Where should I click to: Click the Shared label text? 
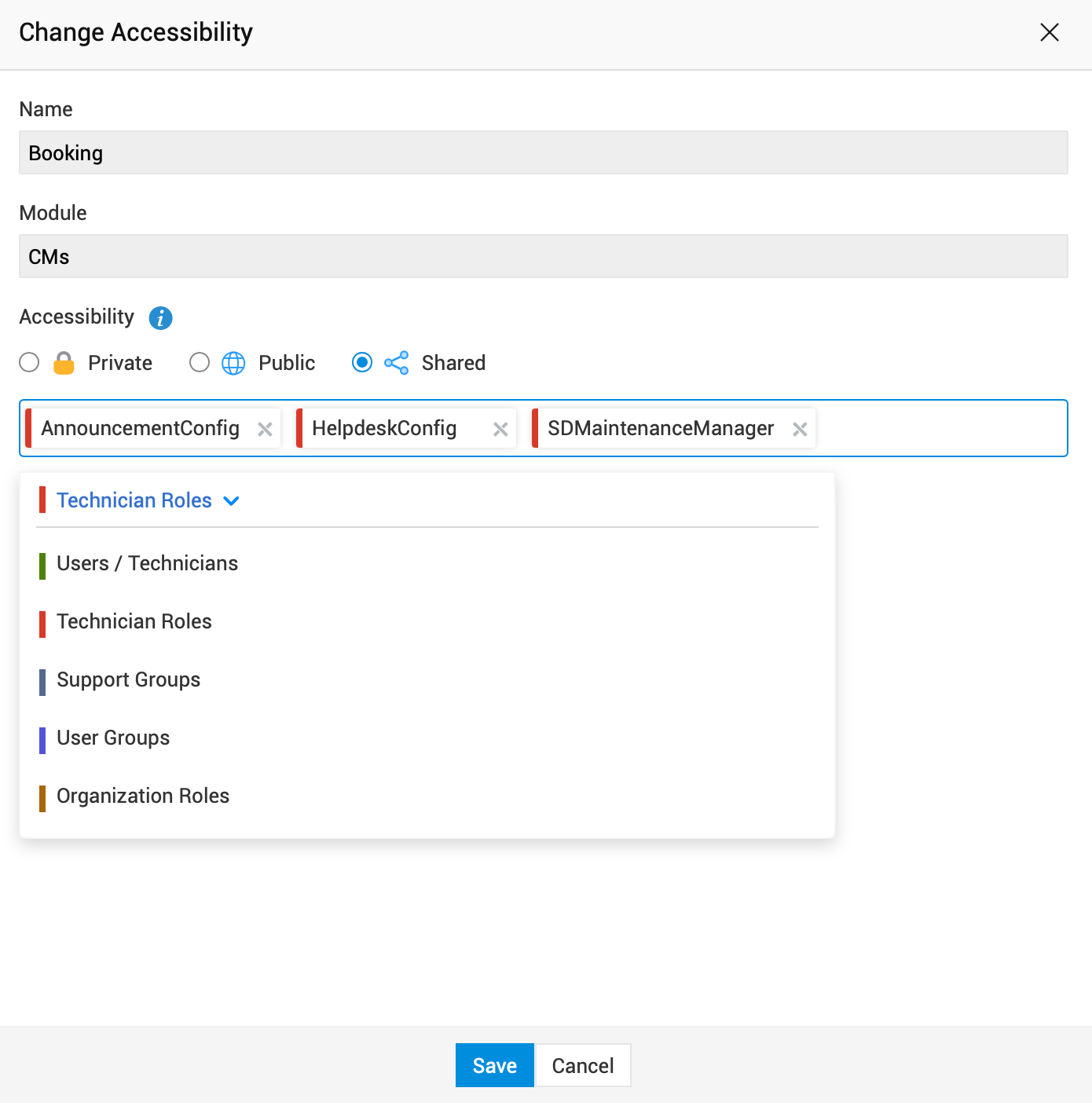pos(453,363)
